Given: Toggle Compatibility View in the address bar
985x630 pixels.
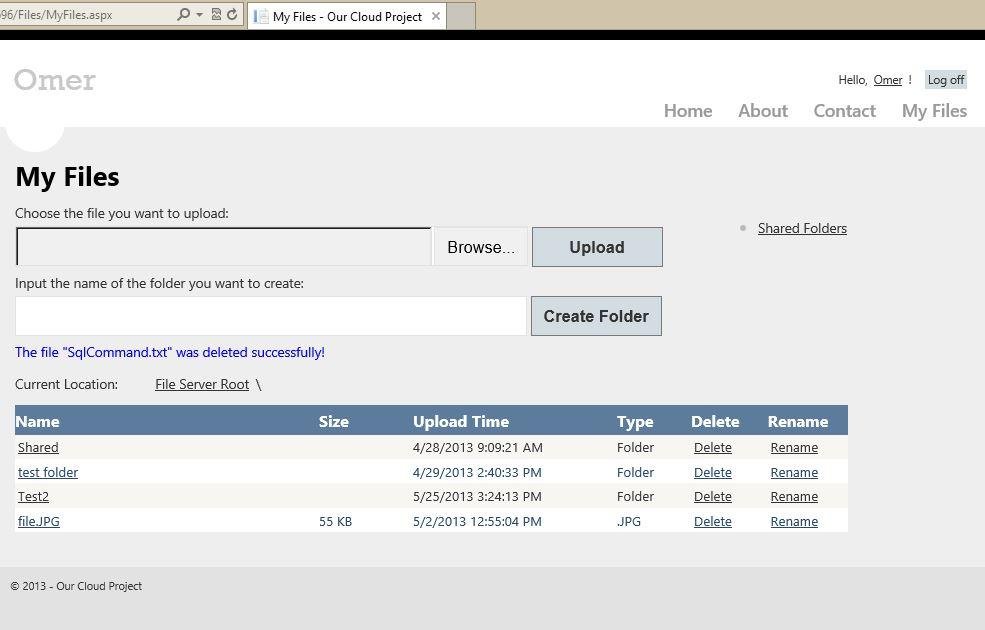Looking at the screenshot, I should (x=216, y=14).
